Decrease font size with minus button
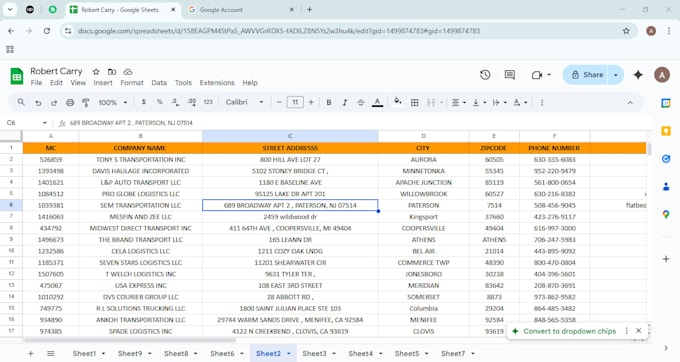 point(279,102)
